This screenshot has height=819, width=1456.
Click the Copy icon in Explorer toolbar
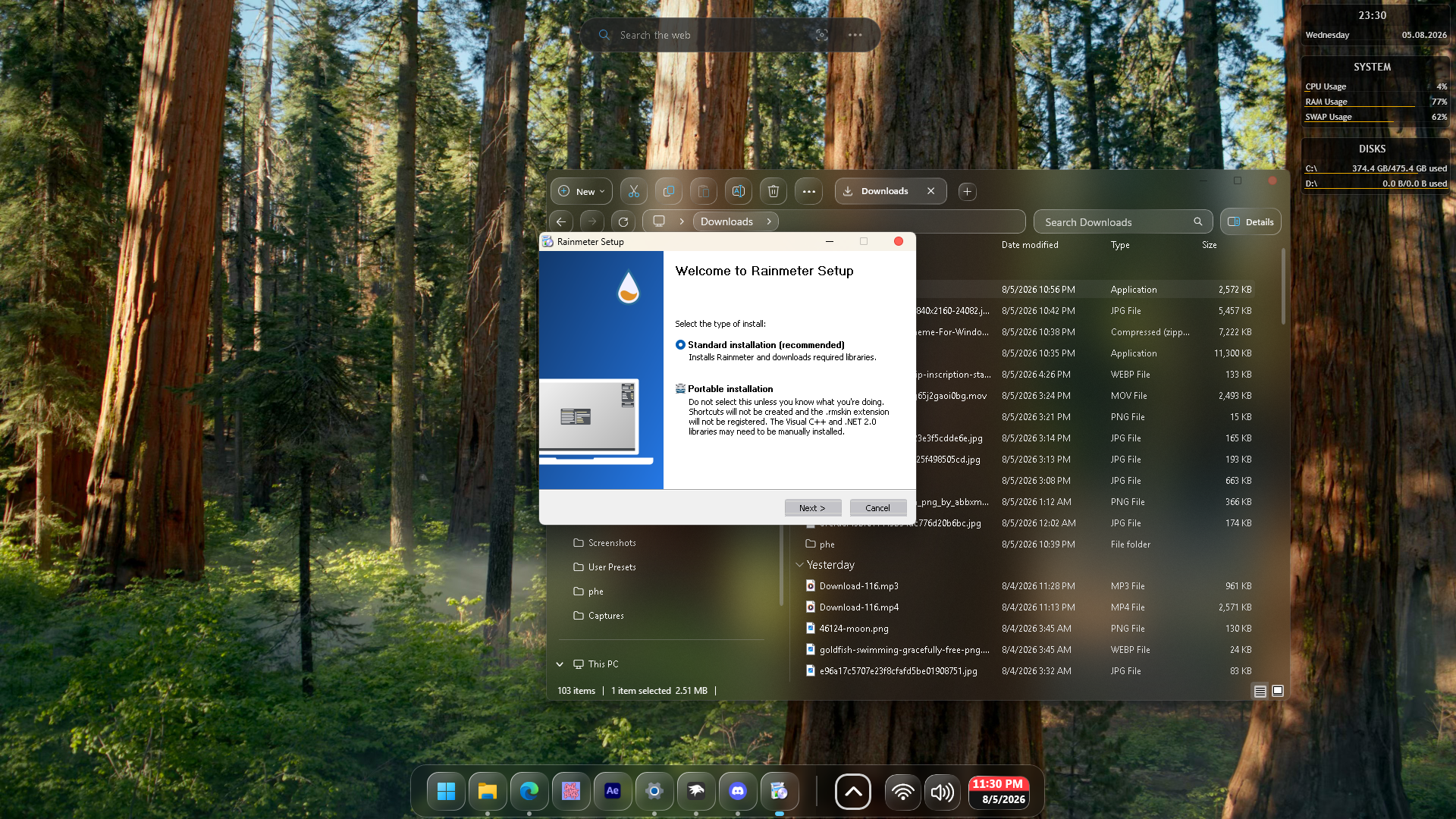coord(669,191)
